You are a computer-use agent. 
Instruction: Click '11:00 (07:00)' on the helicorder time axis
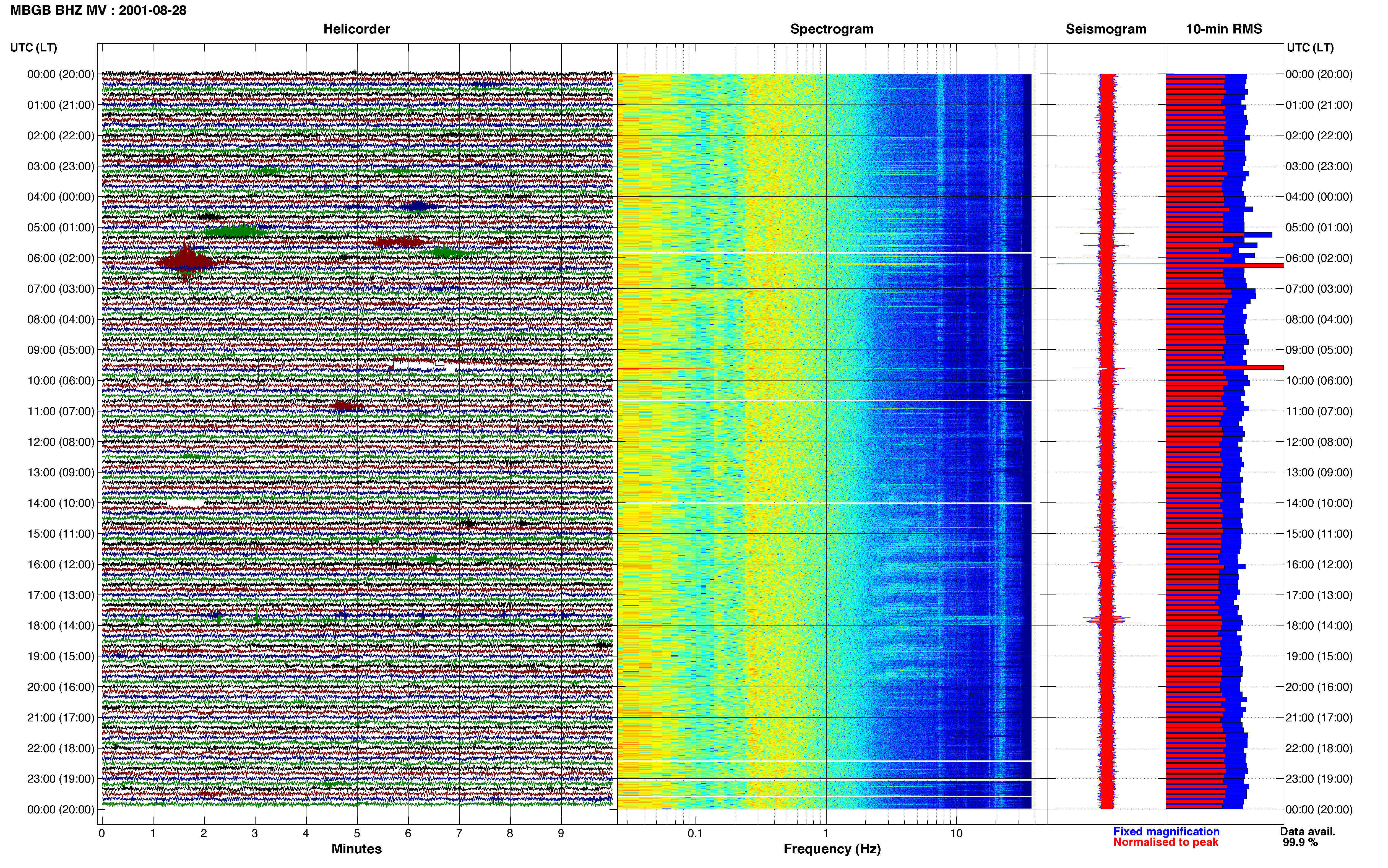(x=61, y=412)
